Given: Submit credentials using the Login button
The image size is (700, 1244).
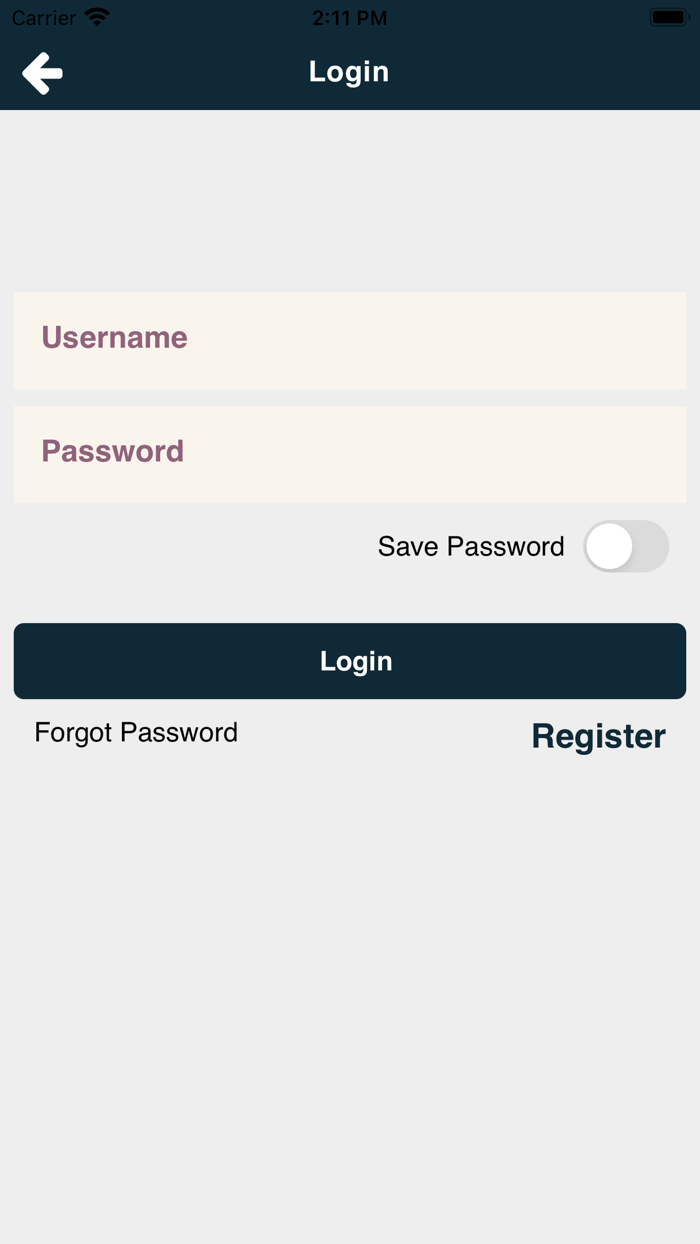Looking at the screenshot, I should (350, 661).
